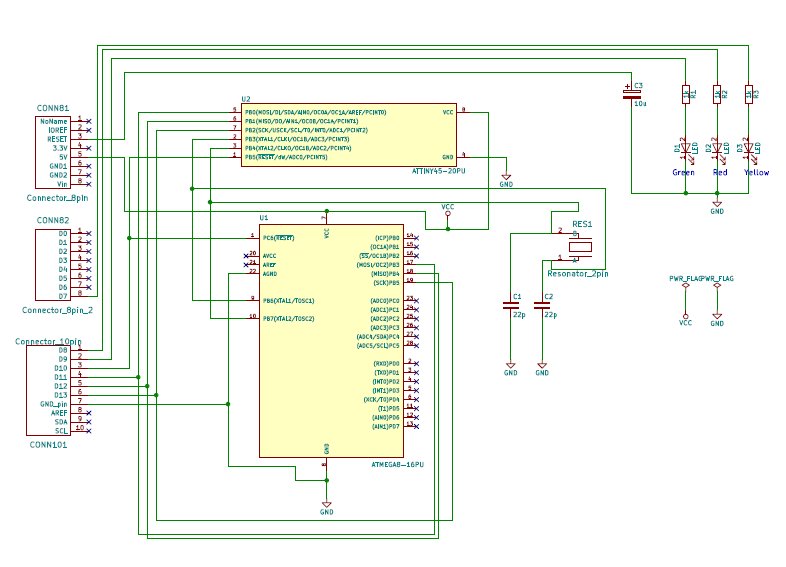Click the Connector_10pin label
Screen dimensions: 786x567
point(48,341)
